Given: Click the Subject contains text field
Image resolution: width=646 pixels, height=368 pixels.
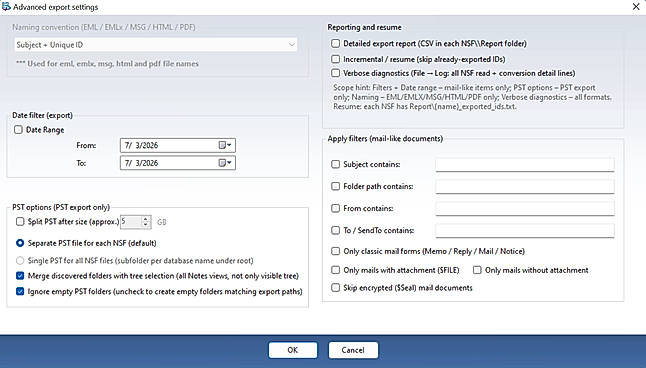Looking at the screenshot, I should (x=525, y=164).
